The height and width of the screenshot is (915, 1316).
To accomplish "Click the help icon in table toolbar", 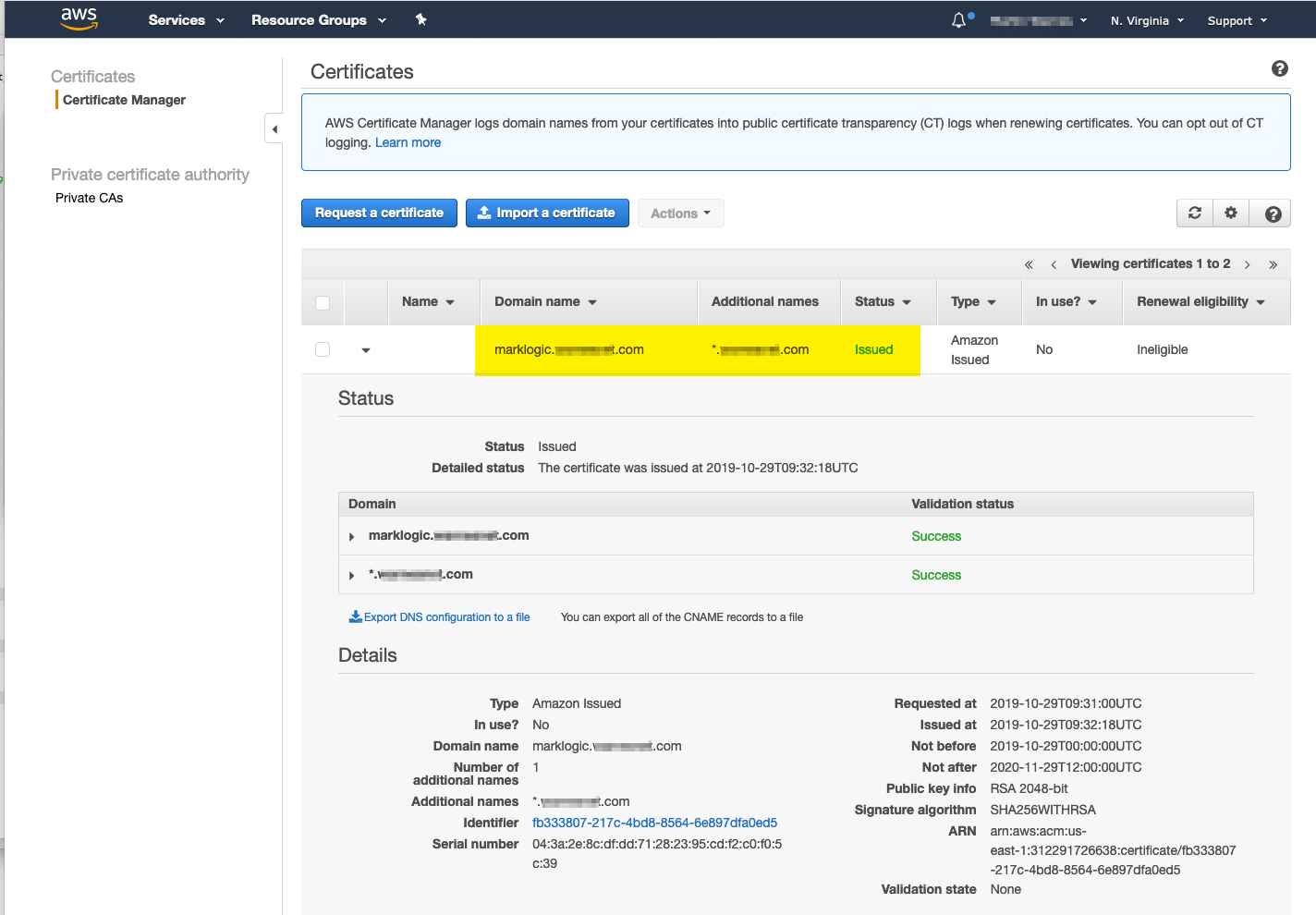I will point(1273,213).
